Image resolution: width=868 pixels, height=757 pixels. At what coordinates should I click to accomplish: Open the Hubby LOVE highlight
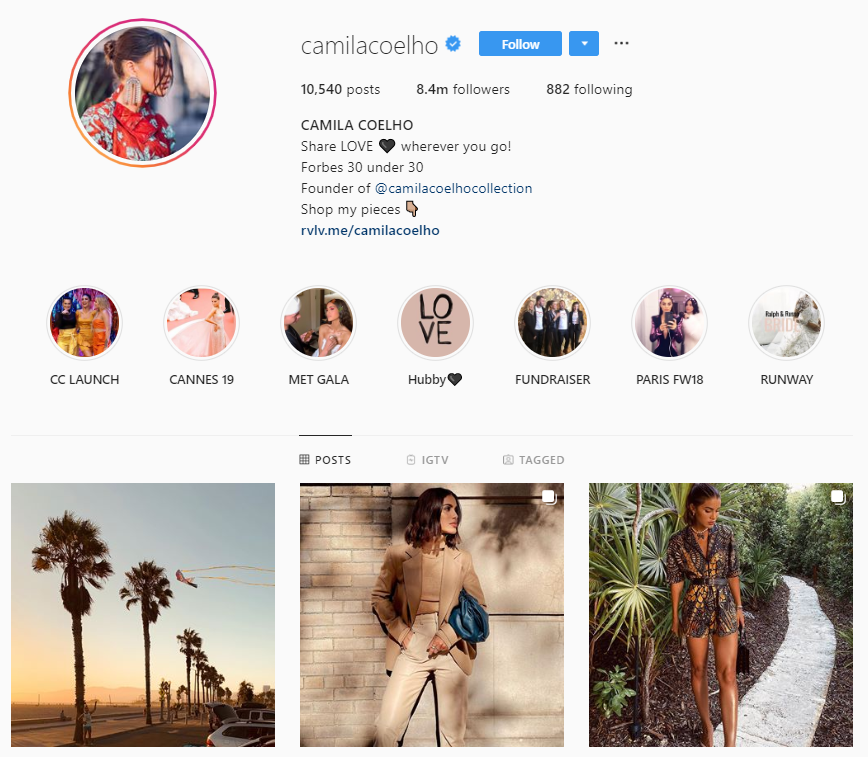coord(436,323)
